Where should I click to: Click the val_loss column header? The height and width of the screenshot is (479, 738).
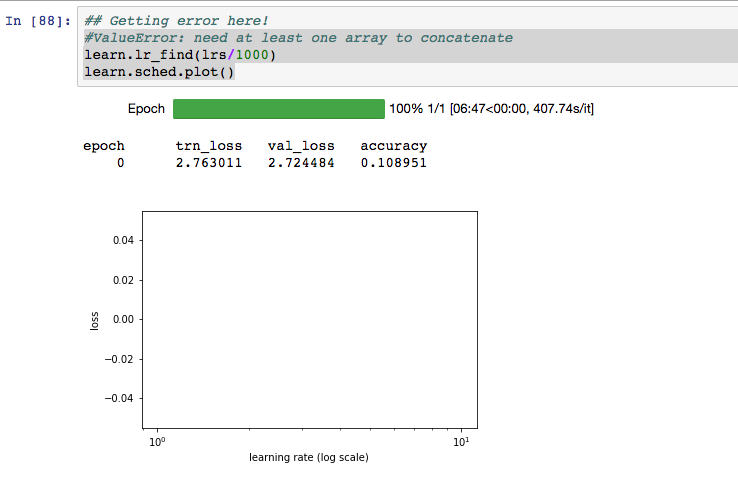[301, 146]
